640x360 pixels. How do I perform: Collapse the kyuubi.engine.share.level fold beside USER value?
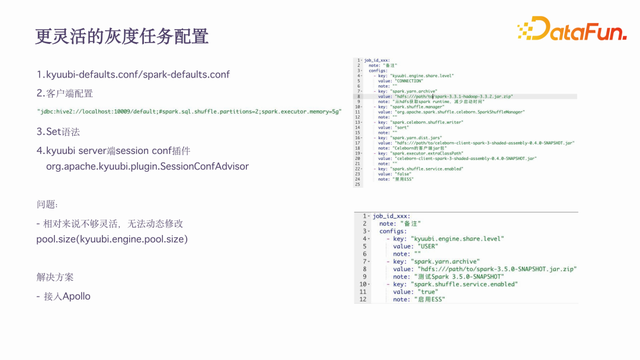click(x=369, y=239)
